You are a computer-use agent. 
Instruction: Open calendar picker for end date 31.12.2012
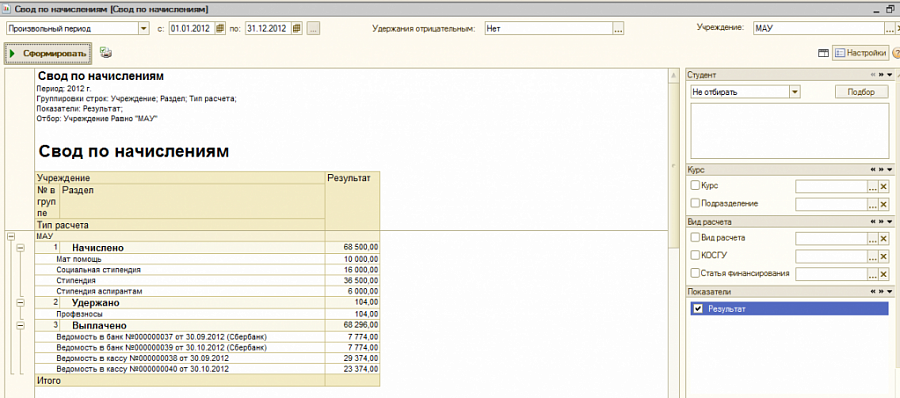296,28
